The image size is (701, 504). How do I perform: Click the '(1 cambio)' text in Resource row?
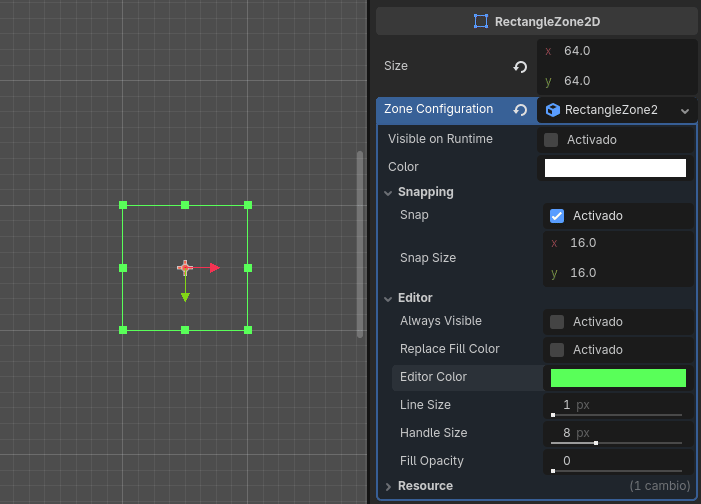pyautogui.click(x=660, y=486)
